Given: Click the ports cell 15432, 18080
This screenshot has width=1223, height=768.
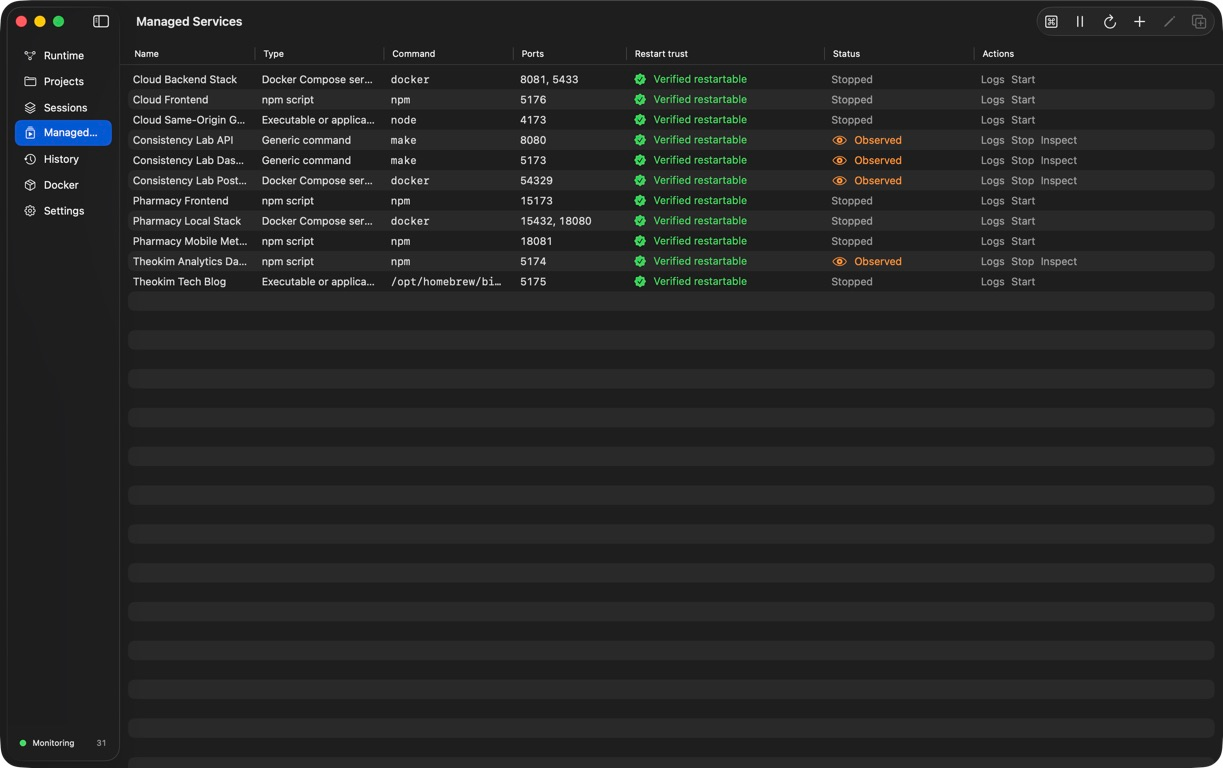Looking at the screenshot, I should 555,221.
